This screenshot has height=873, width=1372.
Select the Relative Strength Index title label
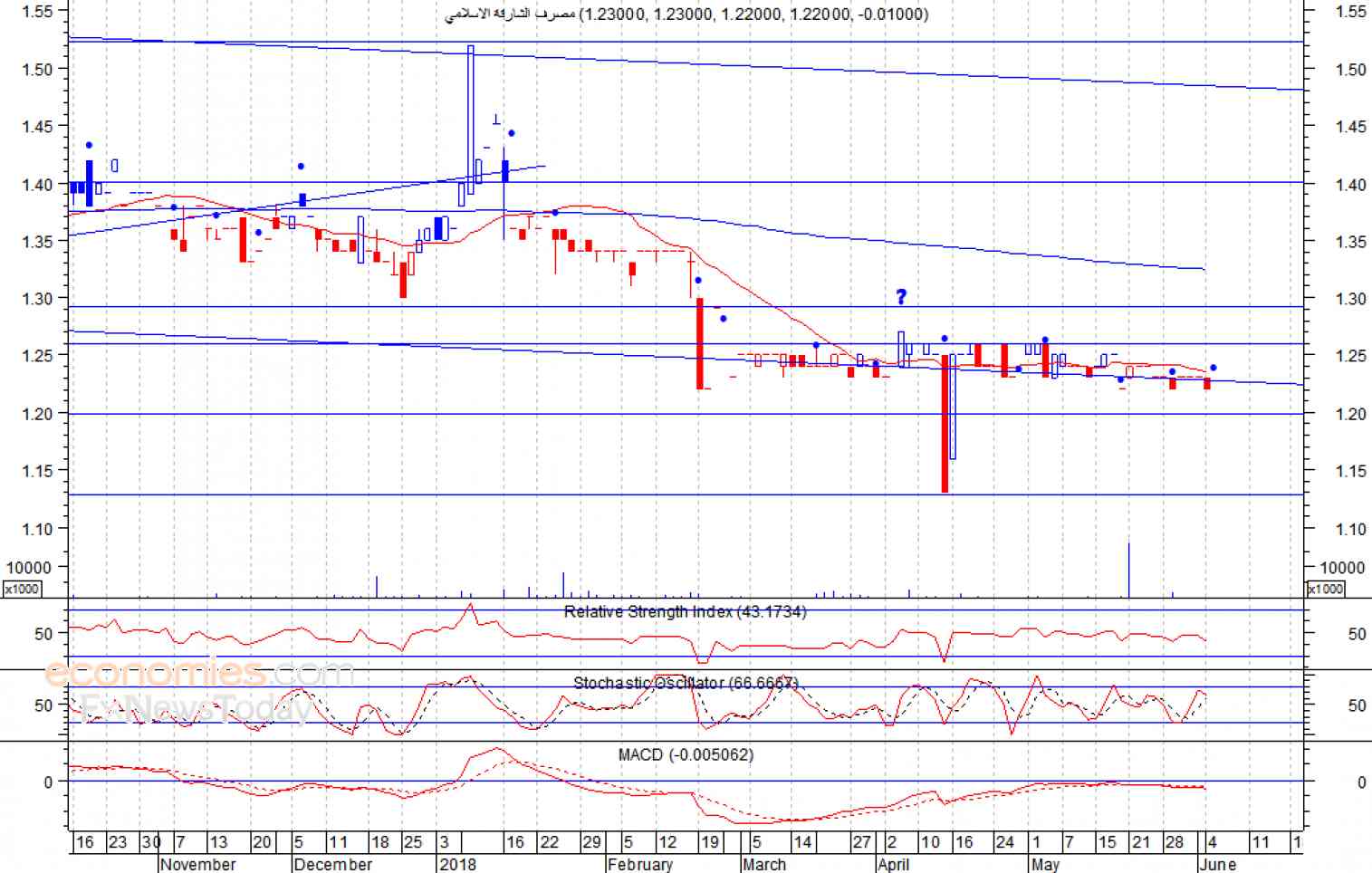tap(685, 612)
